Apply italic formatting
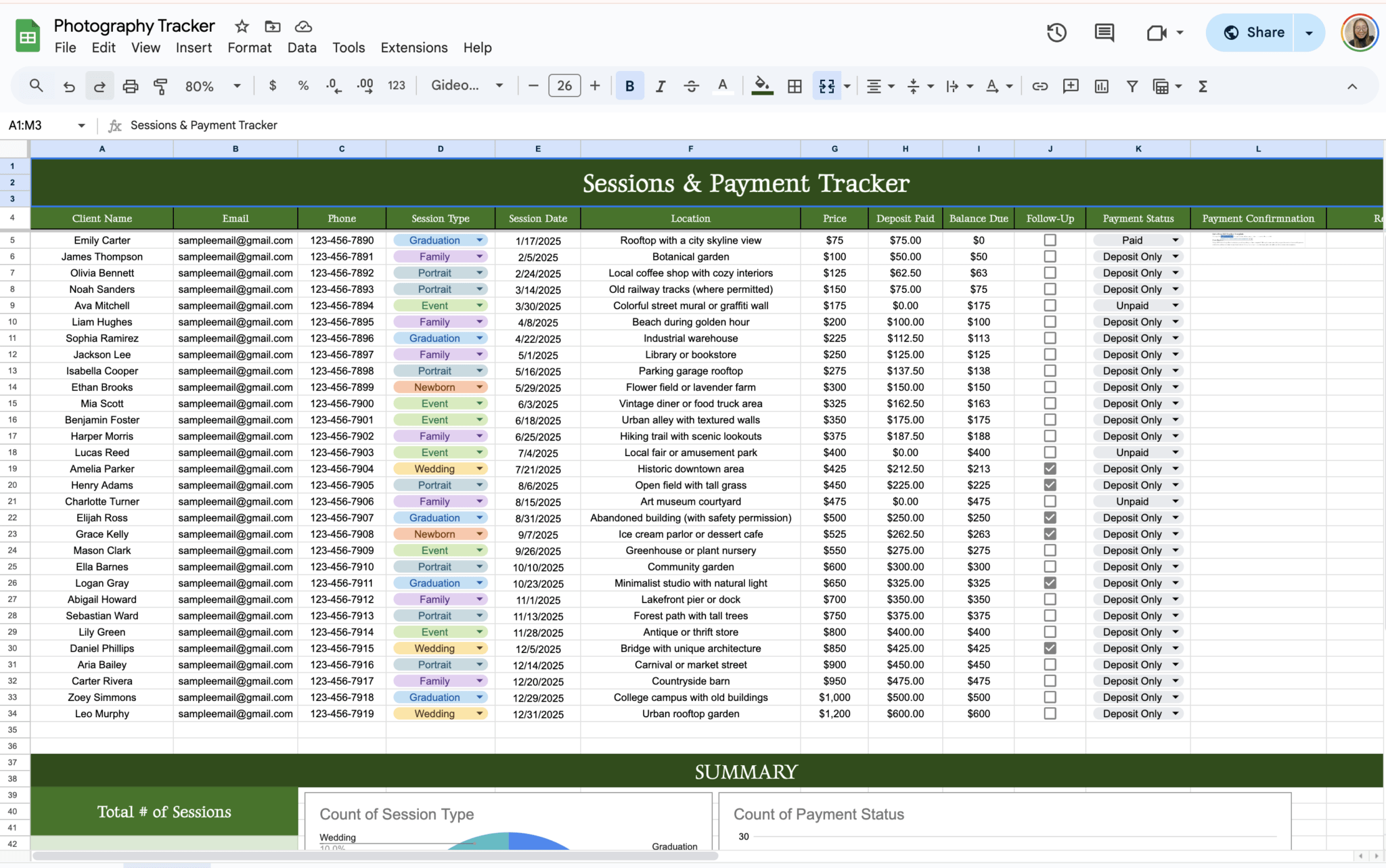Image resolution: width=1386 pixels, height=868 pixels. pos(661,85)
